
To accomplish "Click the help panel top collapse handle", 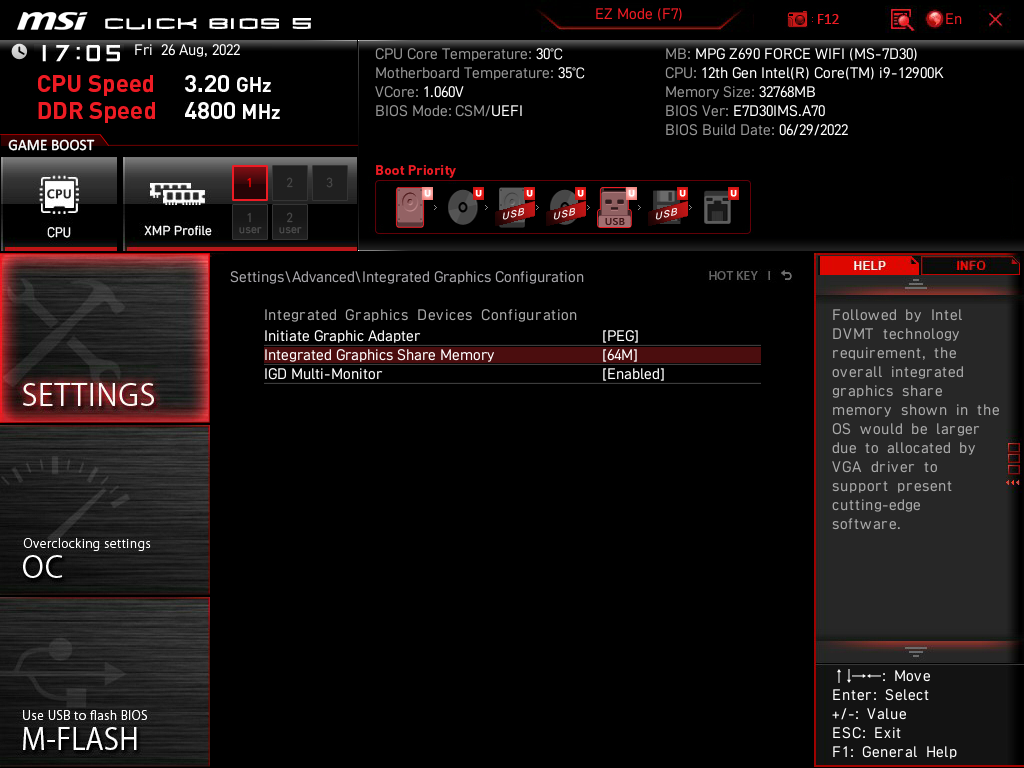I will [x=916, y=283].
